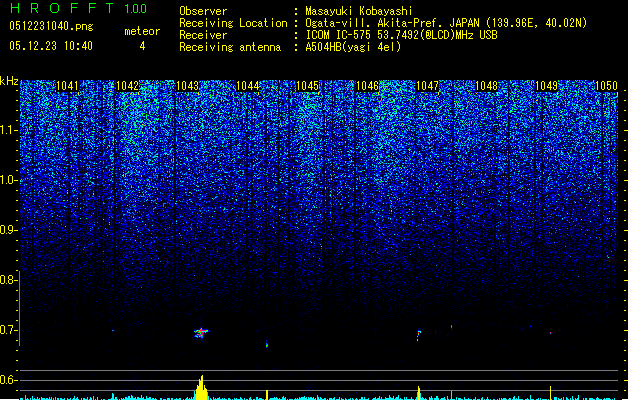This screenshot has height=400, width=629.
Task: Click the 0.7 kHz axis tick label
Action: 8,330
